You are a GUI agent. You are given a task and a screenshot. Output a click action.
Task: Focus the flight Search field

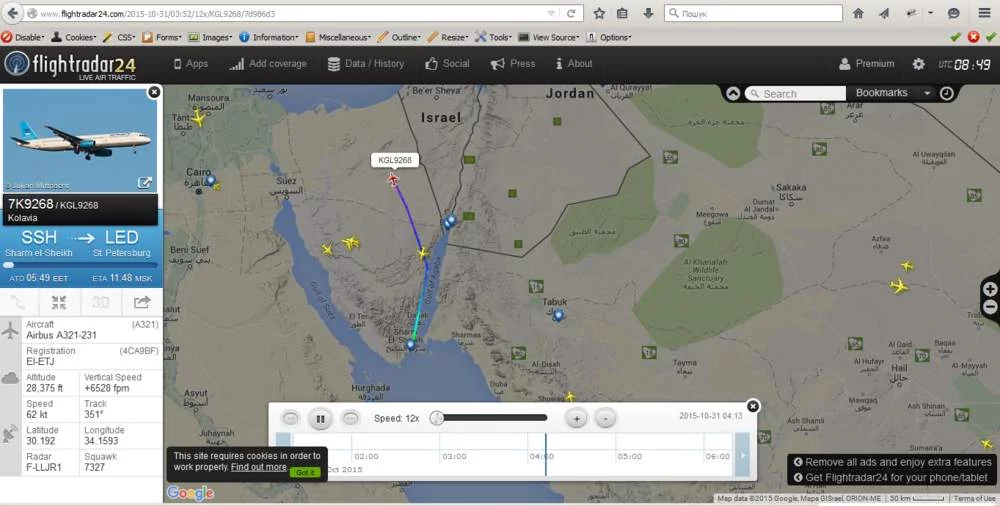[795, 94]
